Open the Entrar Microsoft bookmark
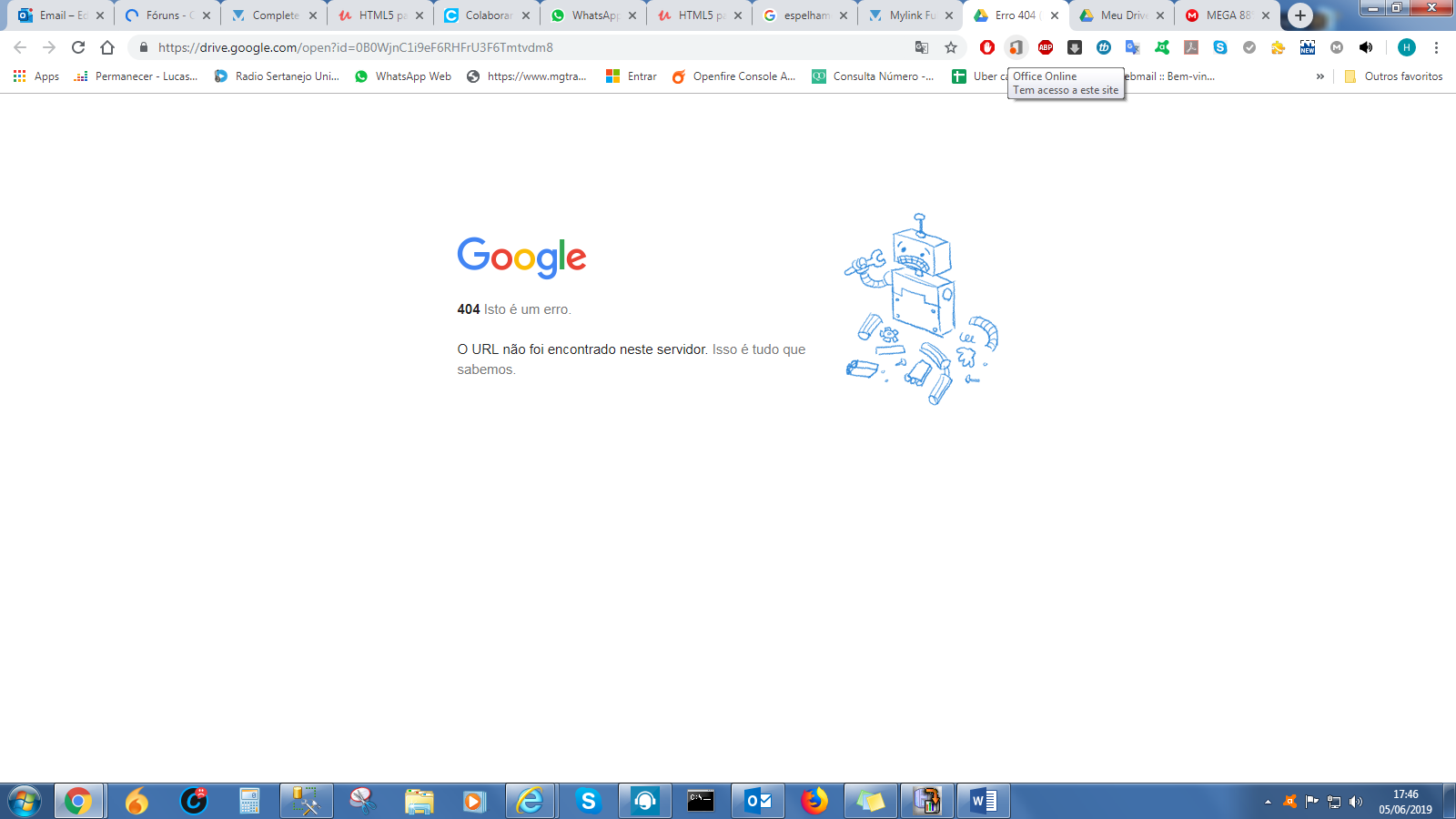1456x819 pixels. tap(632, 76)
